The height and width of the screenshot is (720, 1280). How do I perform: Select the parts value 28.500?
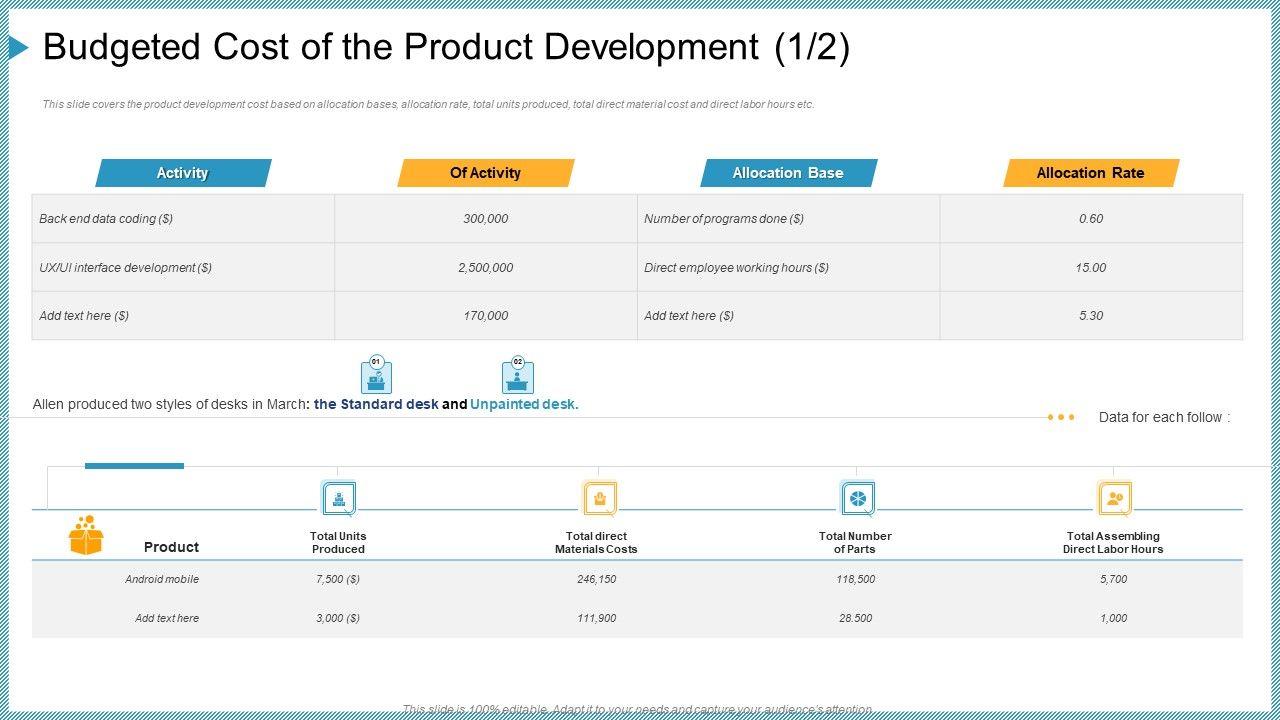pos(856,618)
